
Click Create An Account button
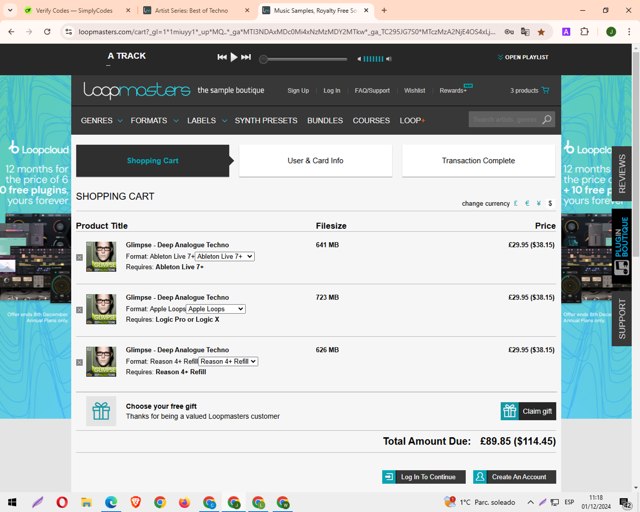514,477
